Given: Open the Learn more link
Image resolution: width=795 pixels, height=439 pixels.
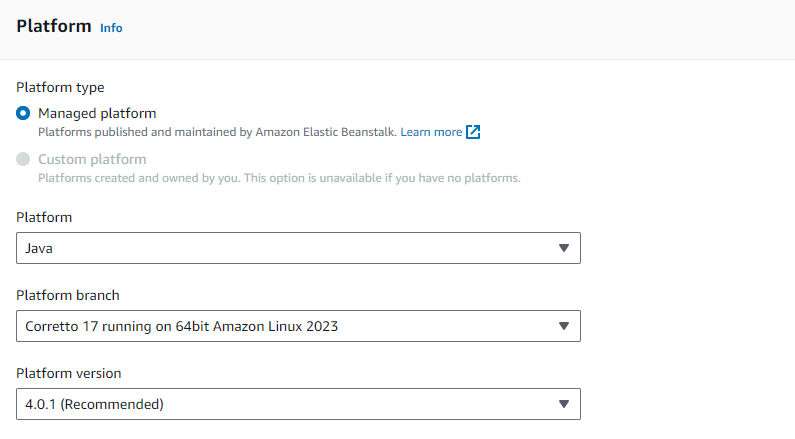Looking at the screenshot, I should tap(431, 132).
